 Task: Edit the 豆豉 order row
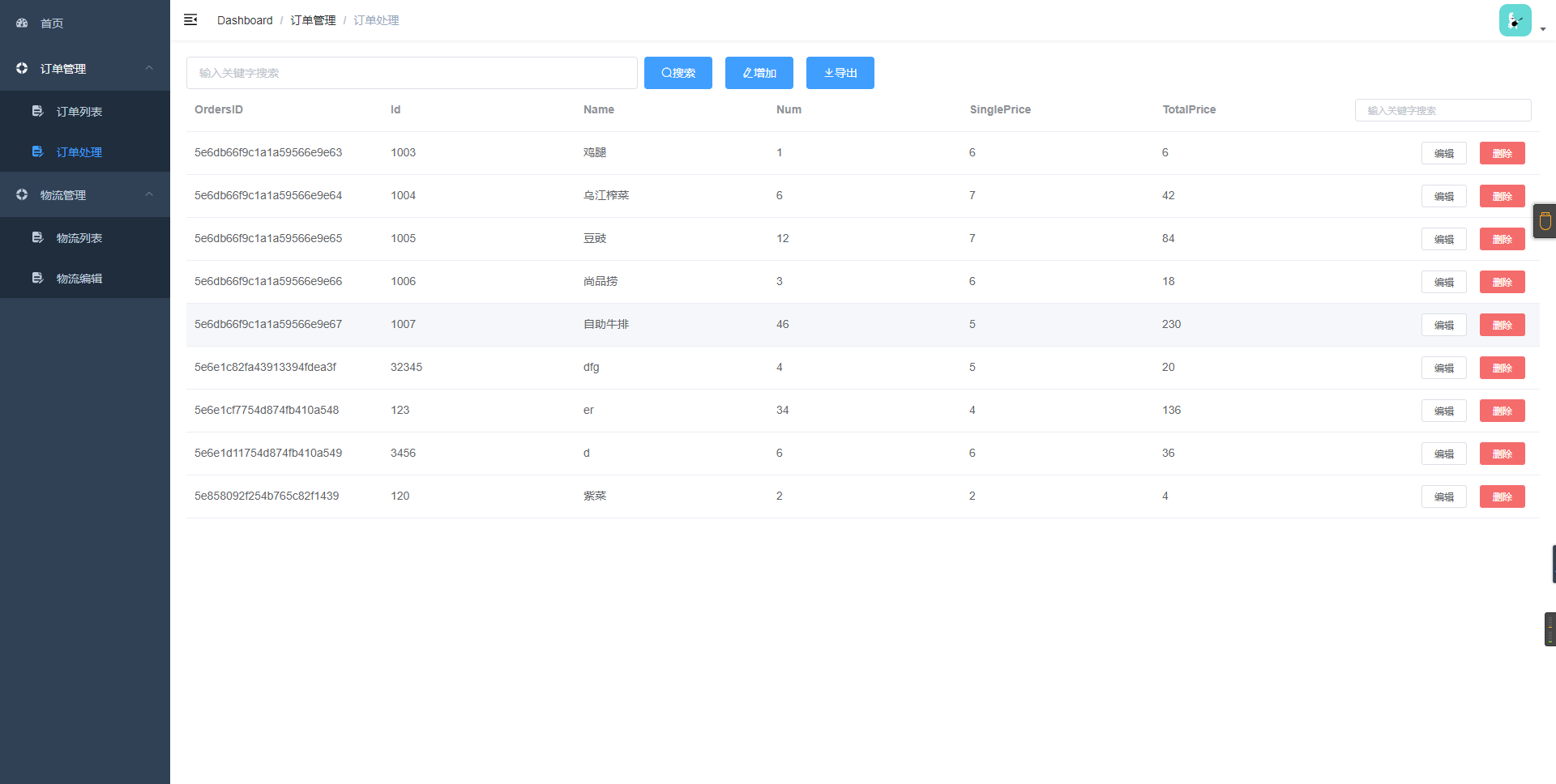(1444, 239)
